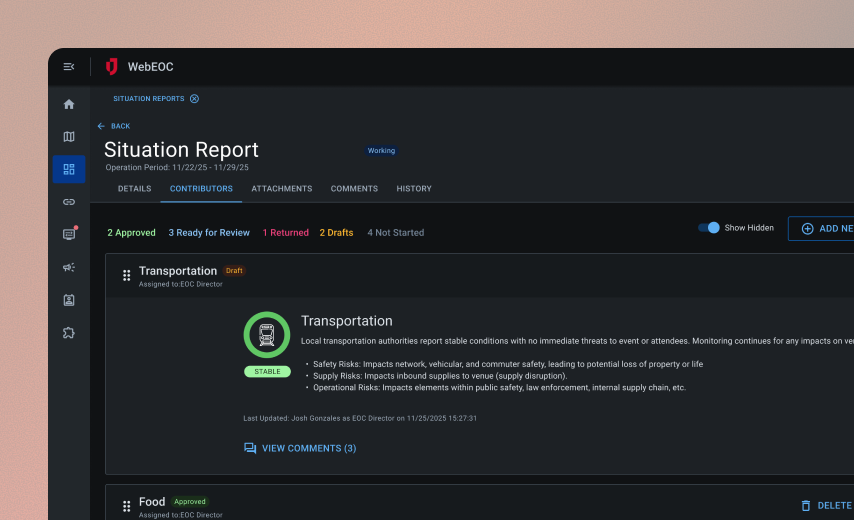Collapse the sidebar menu icon
The width and height of the screenshot is (854, 520).
tap(69, 67)
